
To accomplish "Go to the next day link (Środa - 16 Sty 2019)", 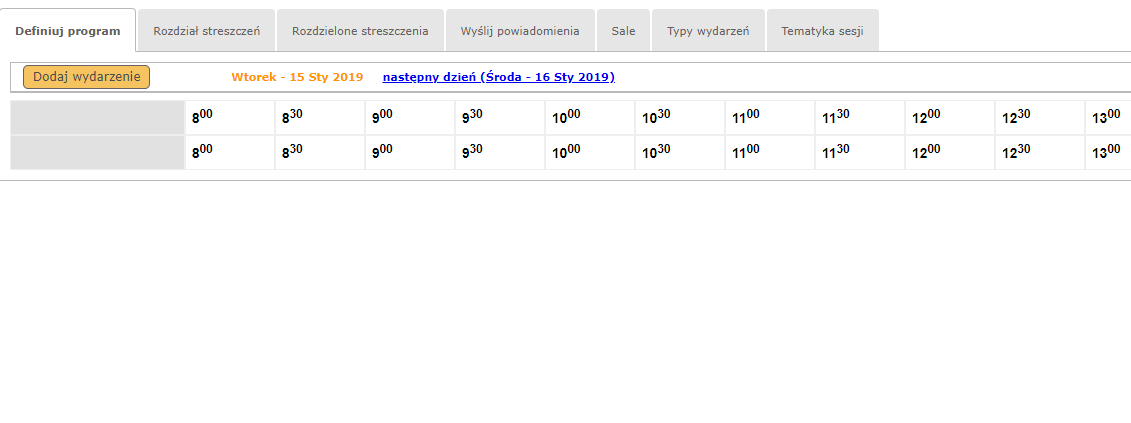I will [x=498, y=77].
